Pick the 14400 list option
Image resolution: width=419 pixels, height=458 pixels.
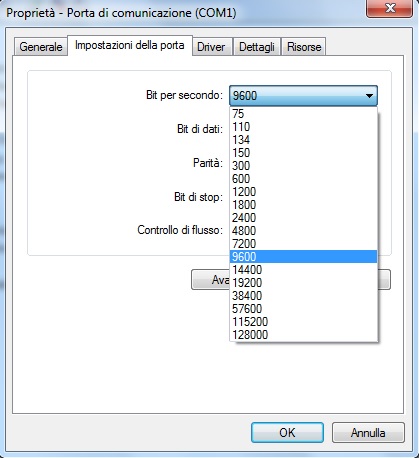pyautogui.click(x=304, y=270)
